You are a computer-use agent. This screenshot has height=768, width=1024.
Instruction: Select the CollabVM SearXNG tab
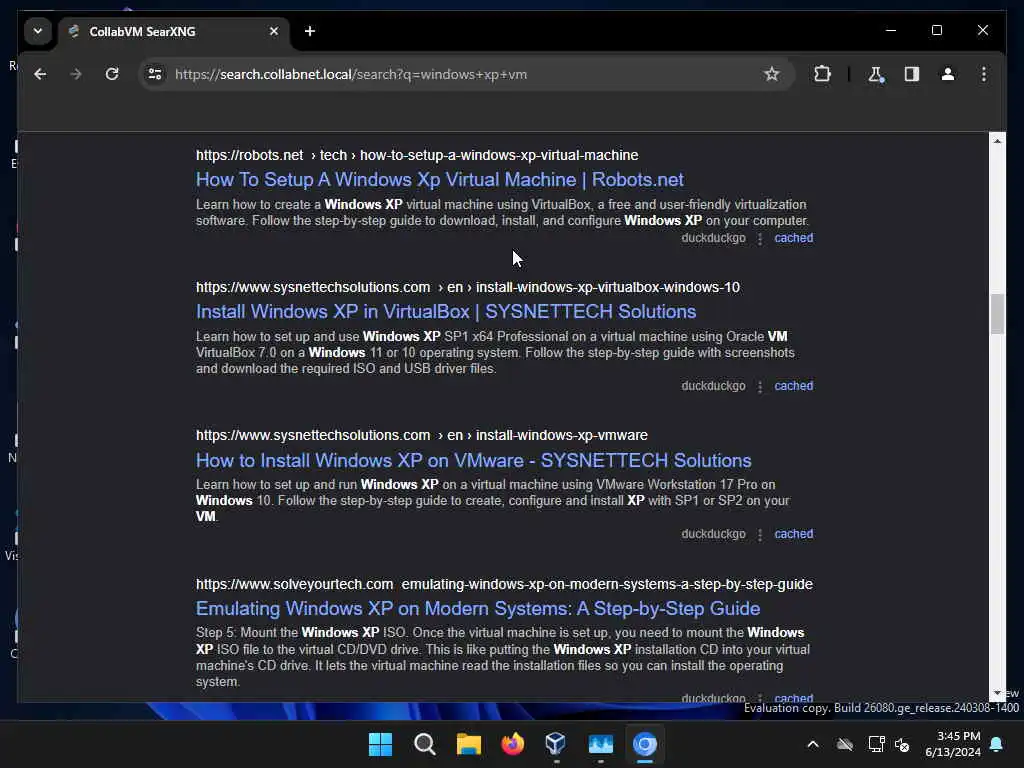tap(174, 31)
